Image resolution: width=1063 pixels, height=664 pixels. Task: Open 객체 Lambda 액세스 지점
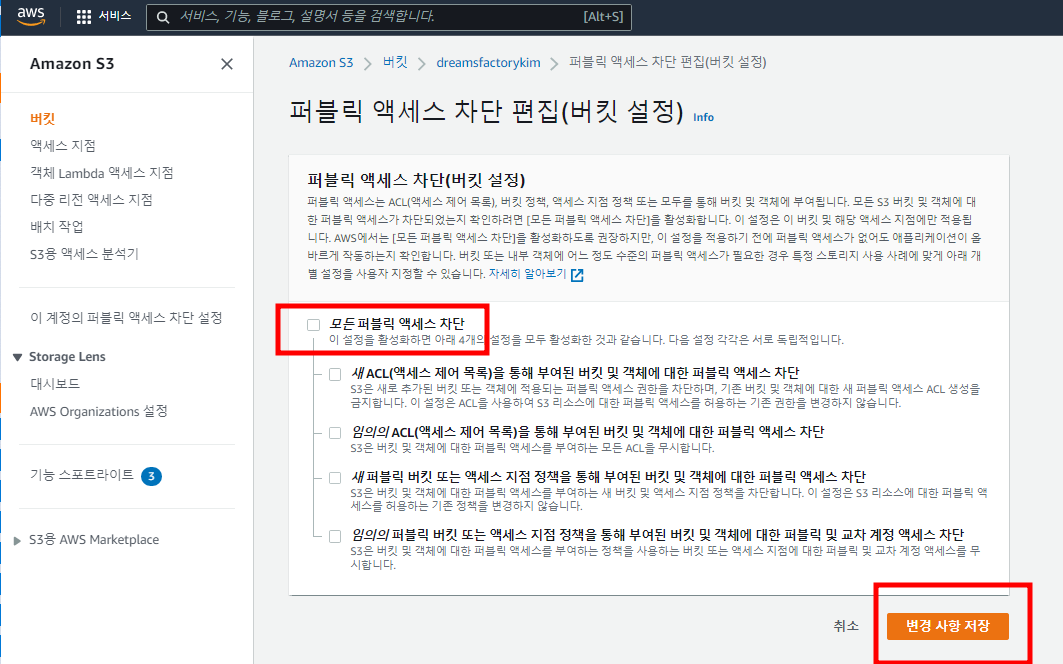pyautogui.click(x=102, y=173)
